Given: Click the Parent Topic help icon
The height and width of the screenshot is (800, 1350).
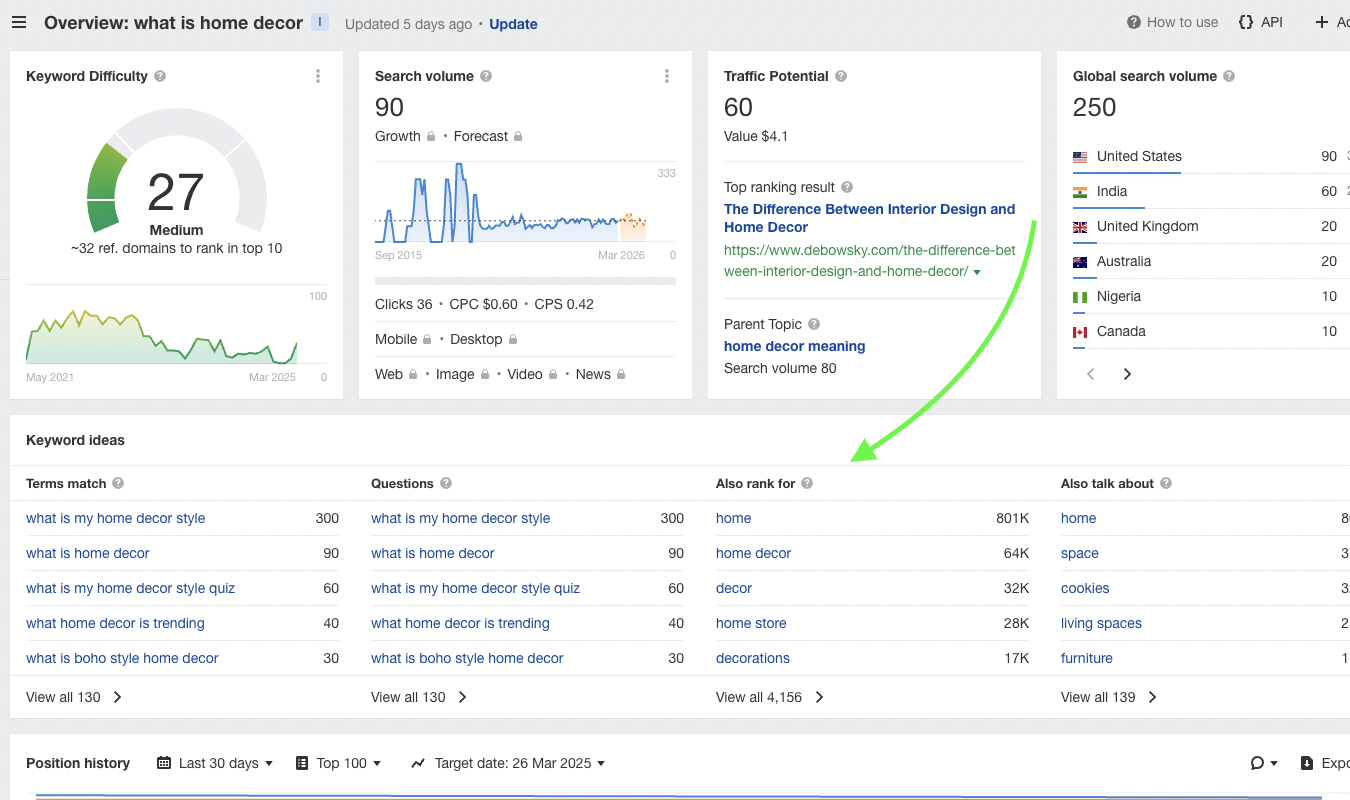Looking at the screenshot, I should click(x=814, y=324).
